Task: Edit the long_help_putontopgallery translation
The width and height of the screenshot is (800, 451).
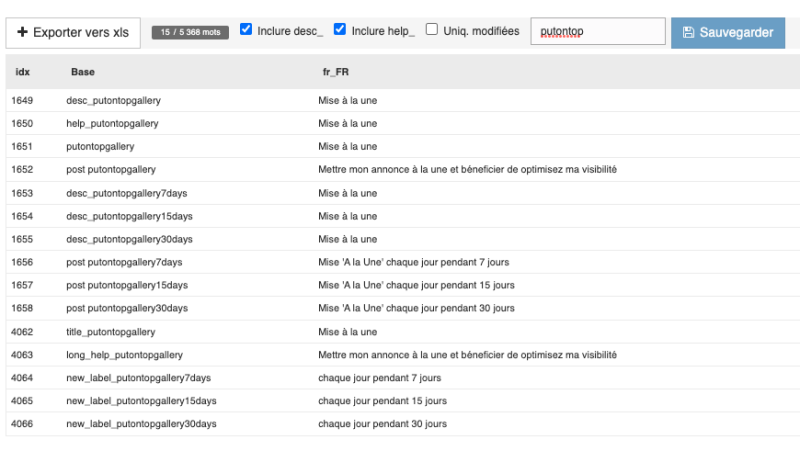Action: click(467, 355)
